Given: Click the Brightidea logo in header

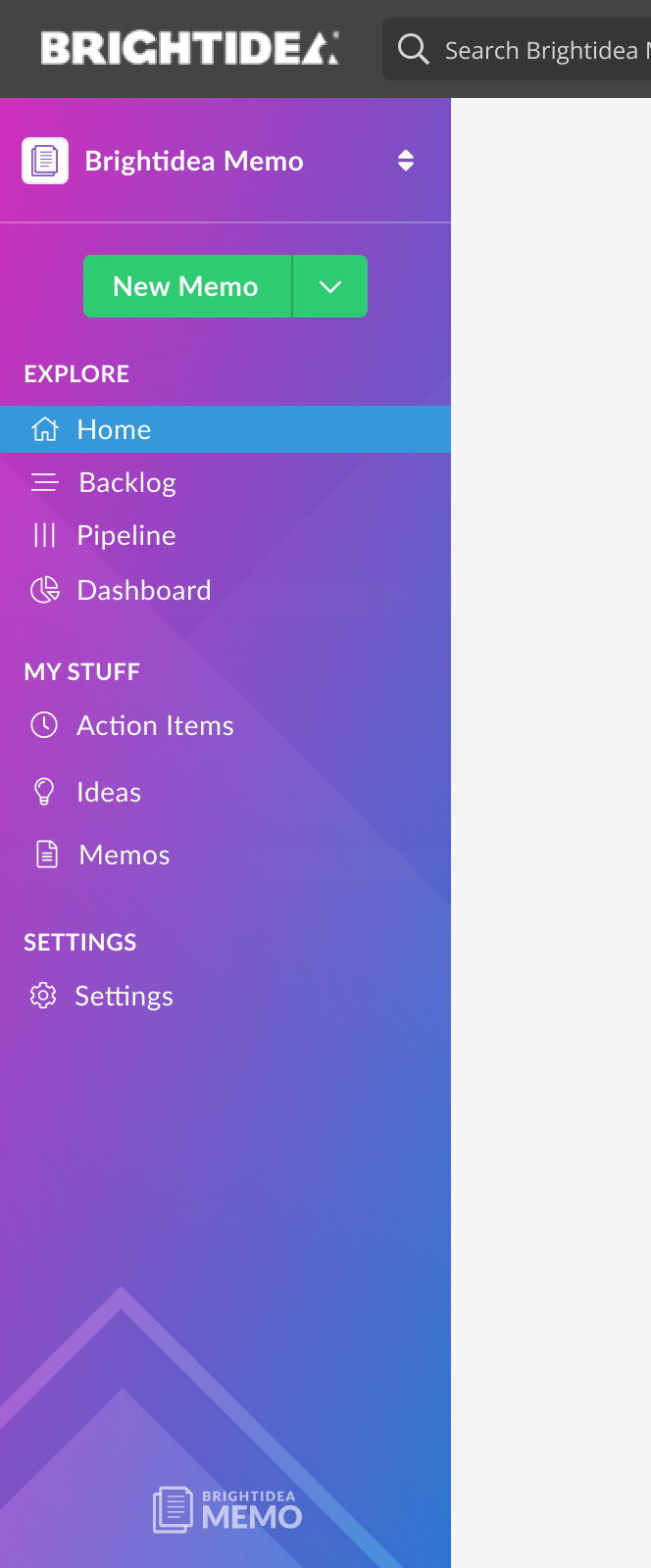Looking at the screenshot, I should pos(189,49).
